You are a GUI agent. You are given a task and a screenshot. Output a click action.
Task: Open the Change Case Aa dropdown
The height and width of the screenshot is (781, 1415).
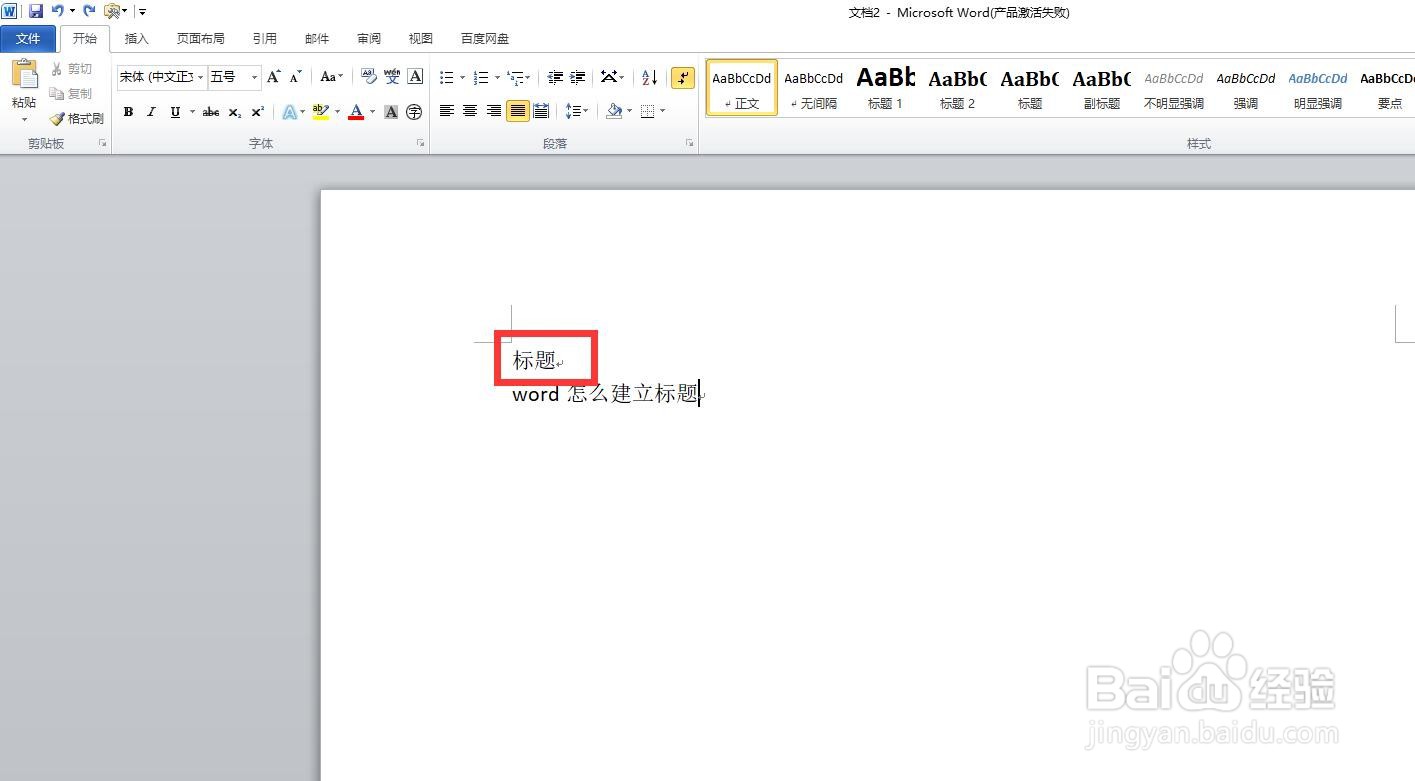click(331, 77)
